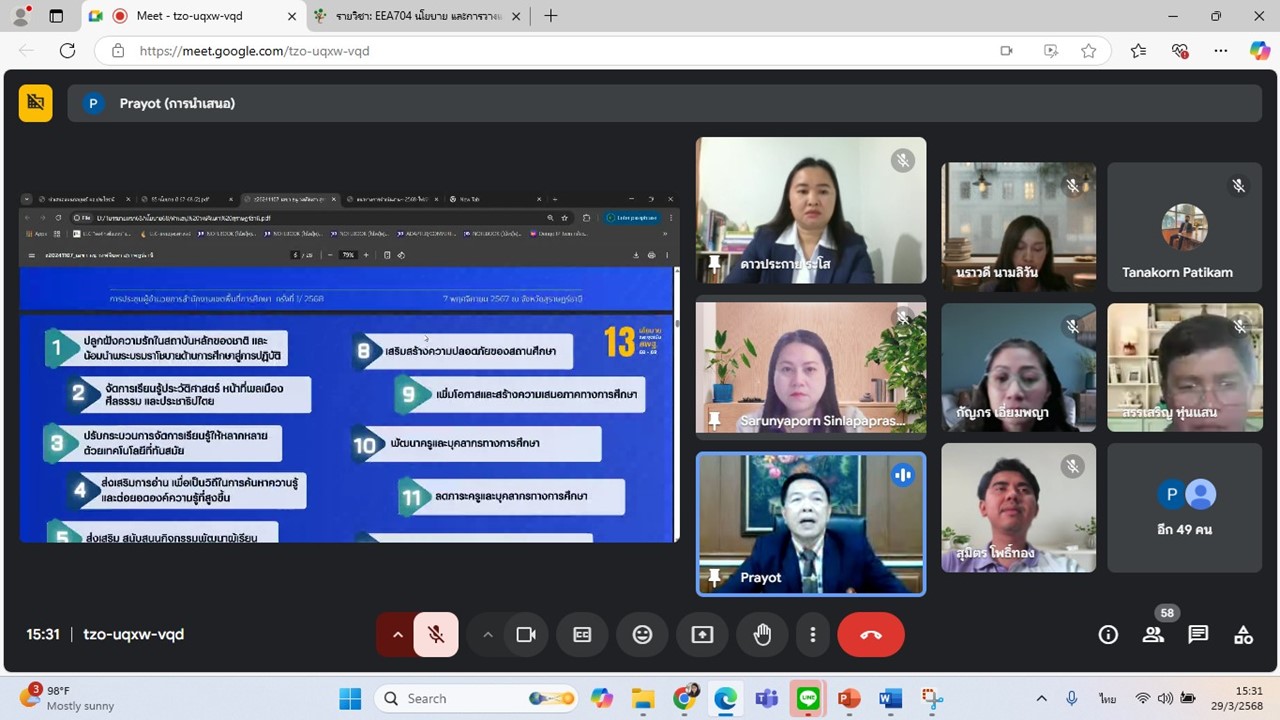Refresh the page in the browser
Viewport: 1280px width, 720px height.
click(67, 51)
